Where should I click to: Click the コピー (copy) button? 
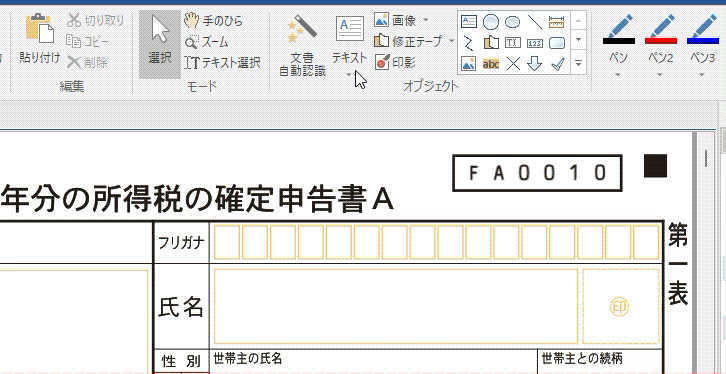pyautogui.click(x=87, y=41)
